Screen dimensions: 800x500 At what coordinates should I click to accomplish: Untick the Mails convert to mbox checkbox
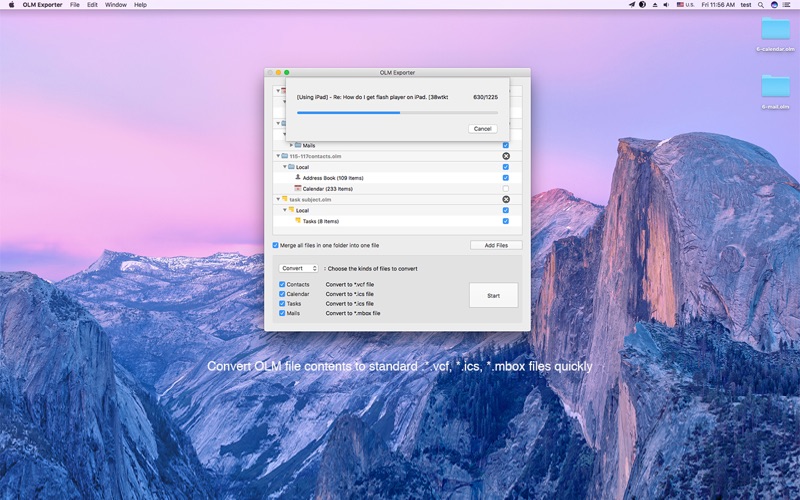pos(282,313)
